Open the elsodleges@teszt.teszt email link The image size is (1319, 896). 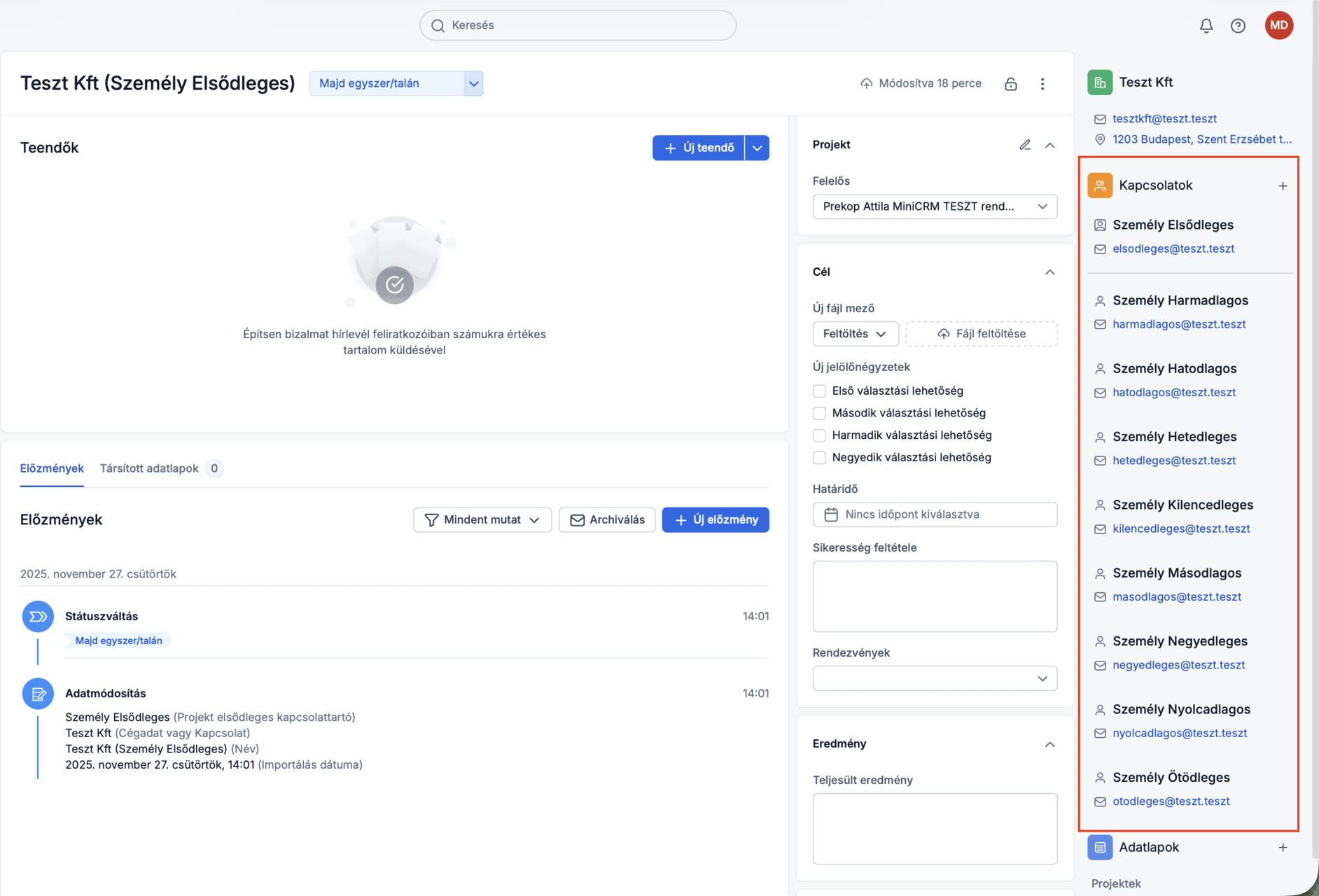coord(1173,248)
